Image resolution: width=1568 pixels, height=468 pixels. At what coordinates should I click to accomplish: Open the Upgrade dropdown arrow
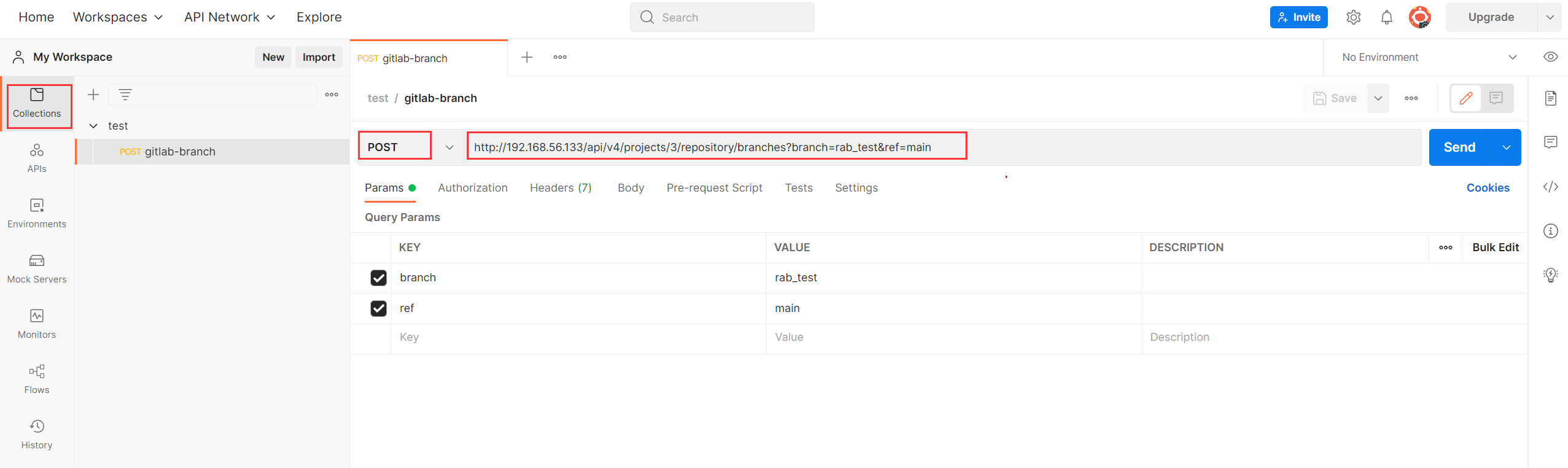coord(1550,17)
